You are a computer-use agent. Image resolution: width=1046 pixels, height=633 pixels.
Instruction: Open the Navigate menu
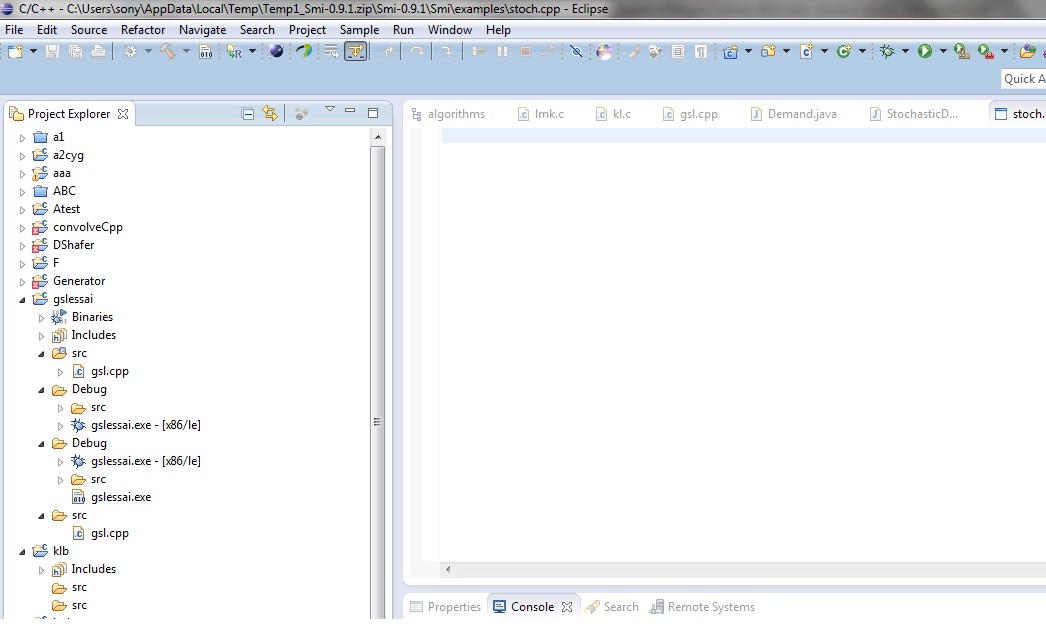click(x=202, y=30)
